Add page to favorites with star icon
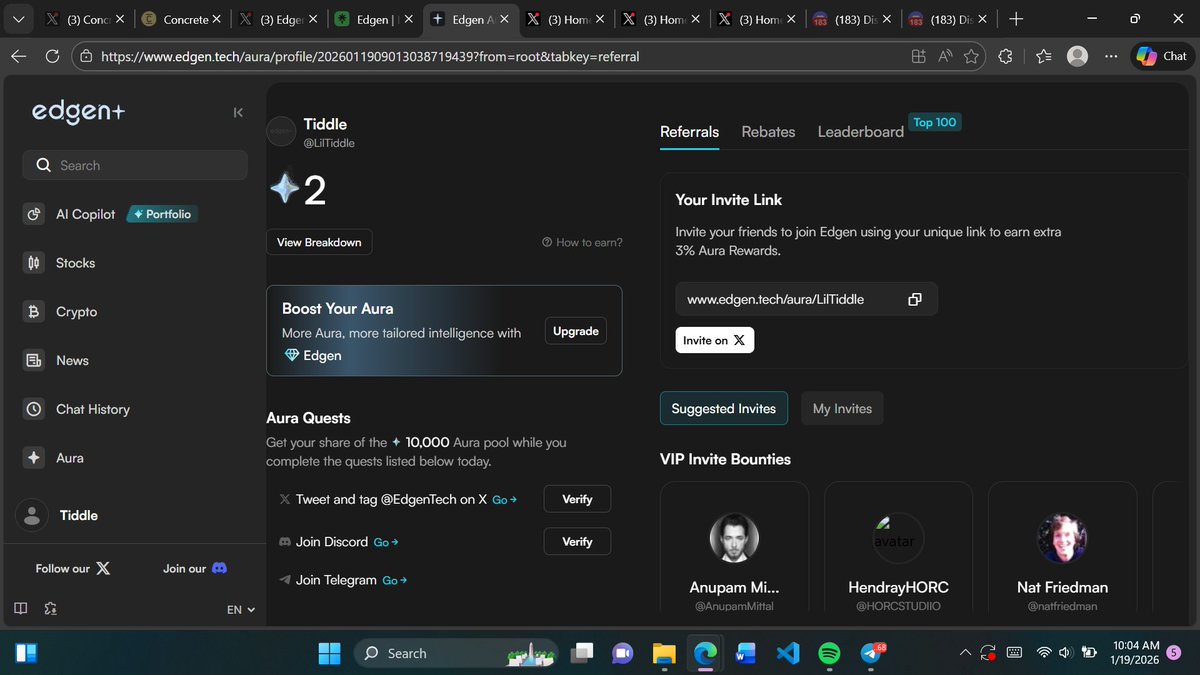Screen dimensions: 1200x675 (x=971, y=57)
